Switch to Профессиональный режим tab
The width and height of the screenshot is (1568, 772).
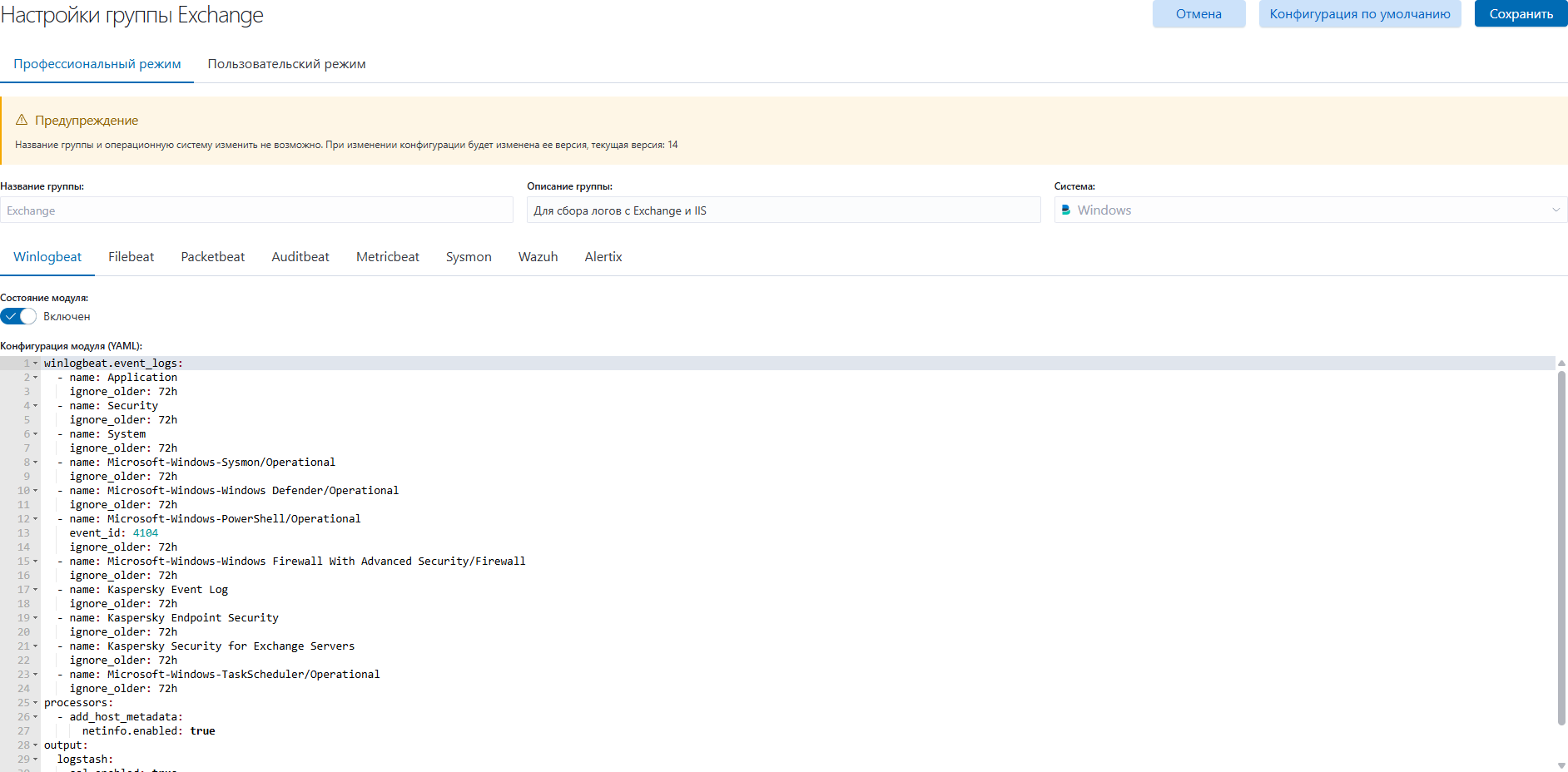(x=97, y=64)
